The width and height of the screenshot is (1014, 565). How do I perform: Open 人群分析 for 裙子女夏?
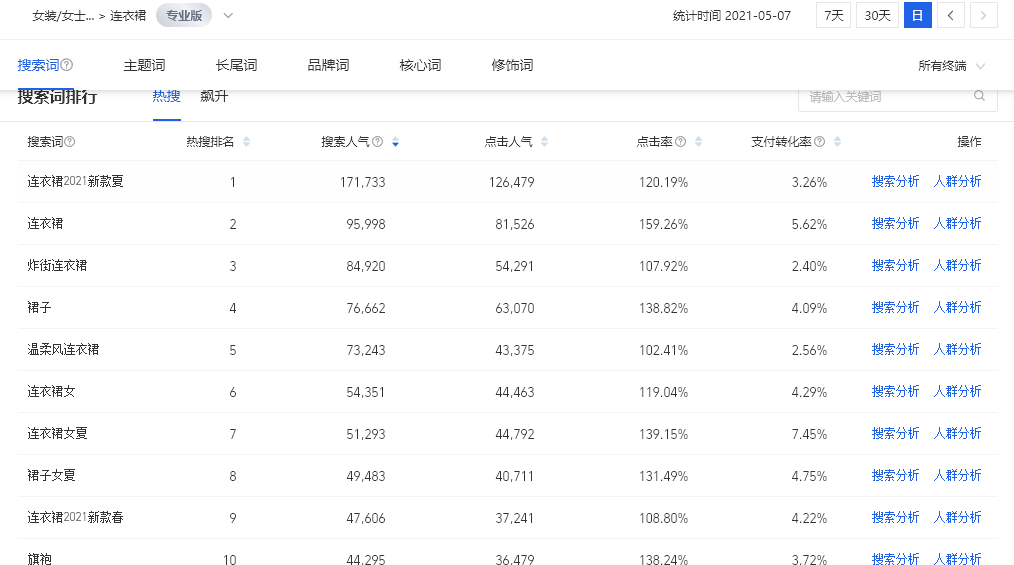(x=958, y=476)
